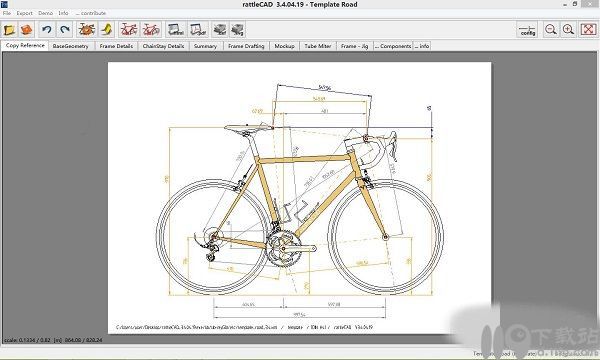
Task: Click the svg export printer icon
Action: [238, 29]
